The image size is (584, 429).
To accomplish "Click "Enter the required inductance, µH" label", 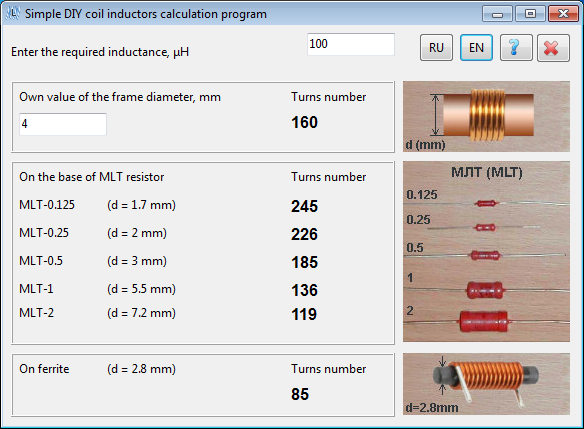I will pos(100,52).
